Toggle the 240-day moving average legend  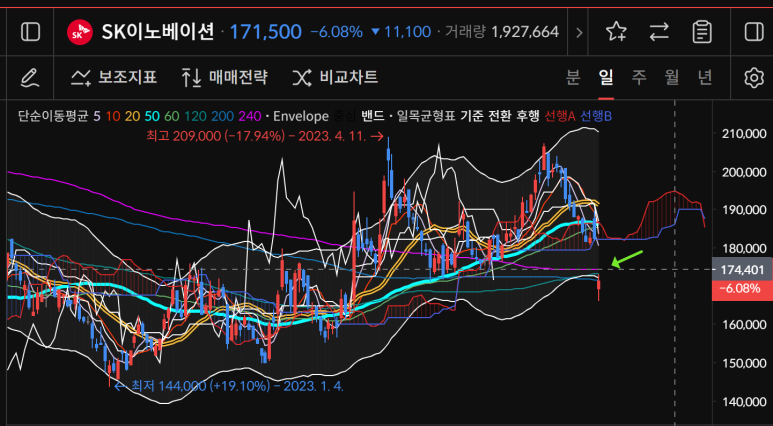click(x=251, y=116)
